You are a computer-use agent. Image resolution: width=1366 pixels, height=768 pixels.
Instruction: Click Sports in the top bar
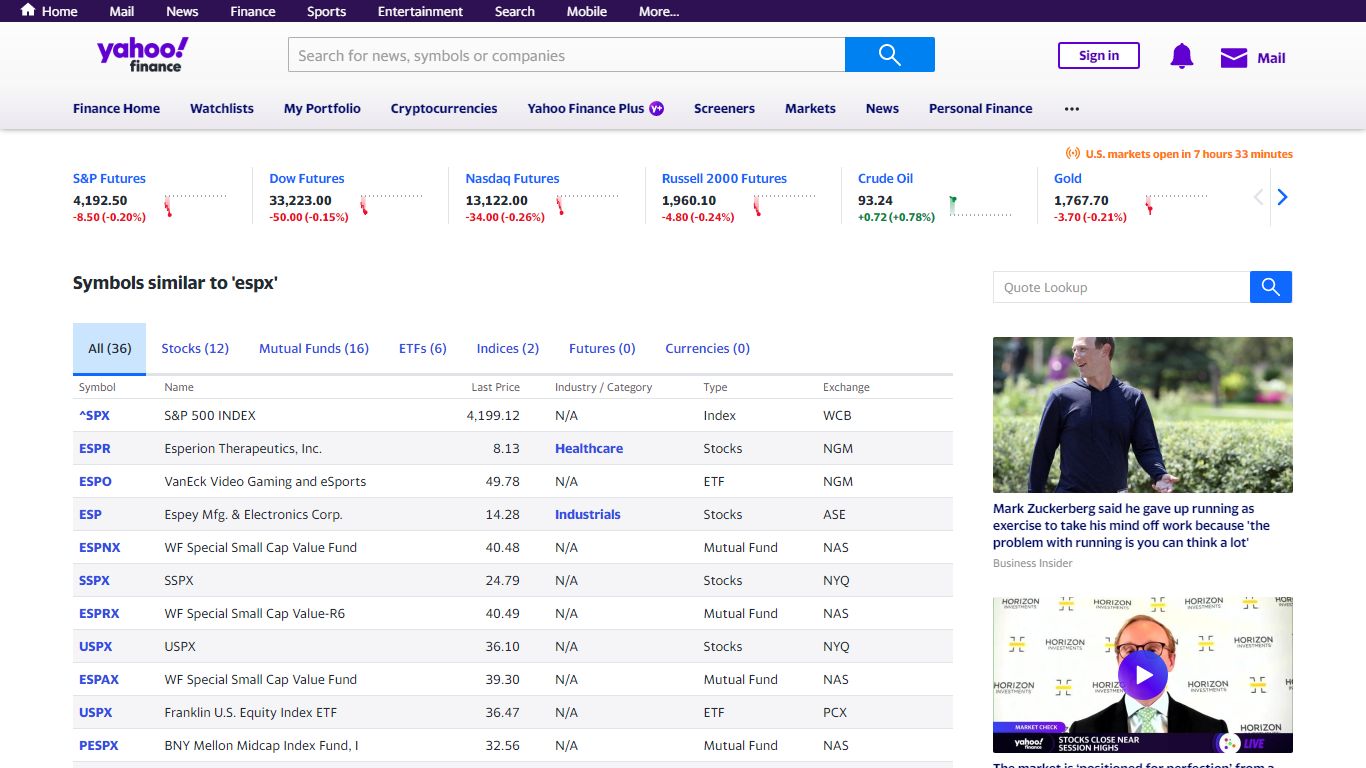[x=326, y=11]
